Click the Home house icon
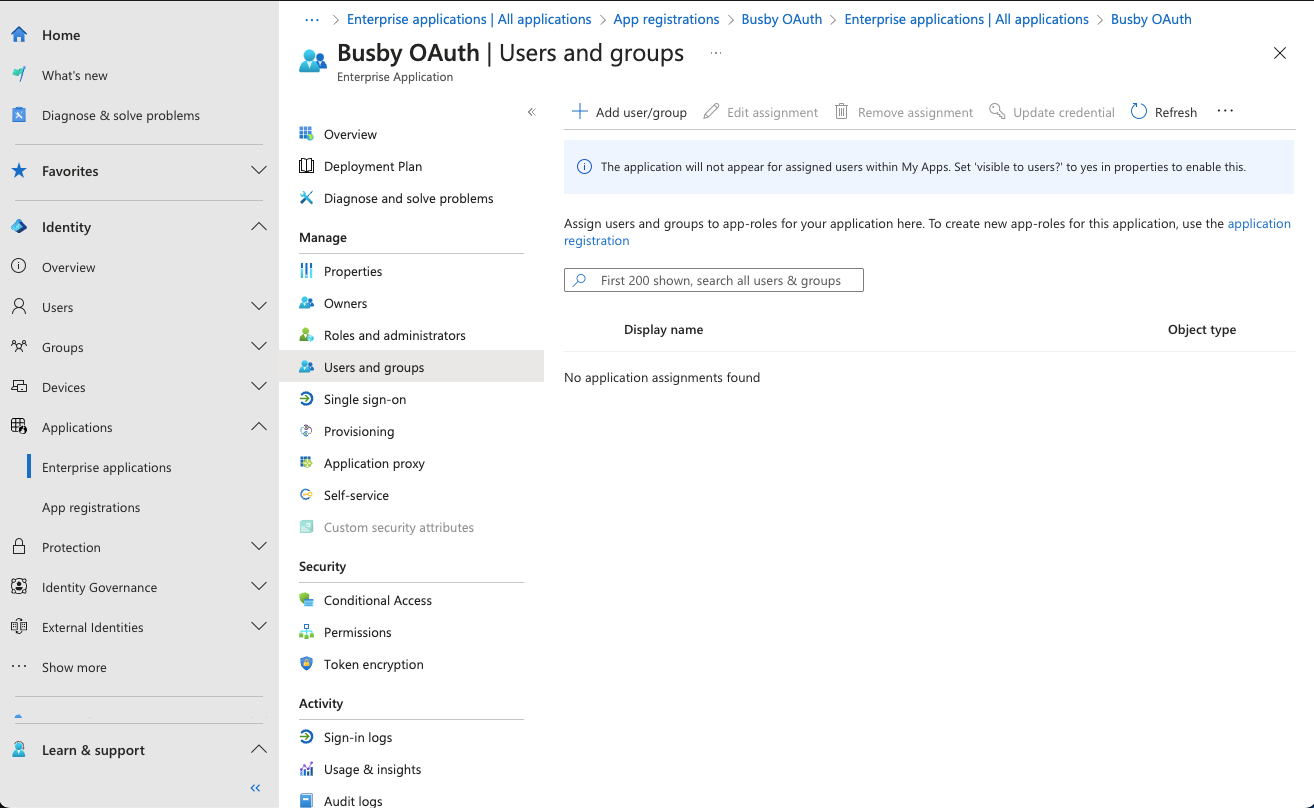Screen dimensions: 1314x808 click(x=19, y=35)
